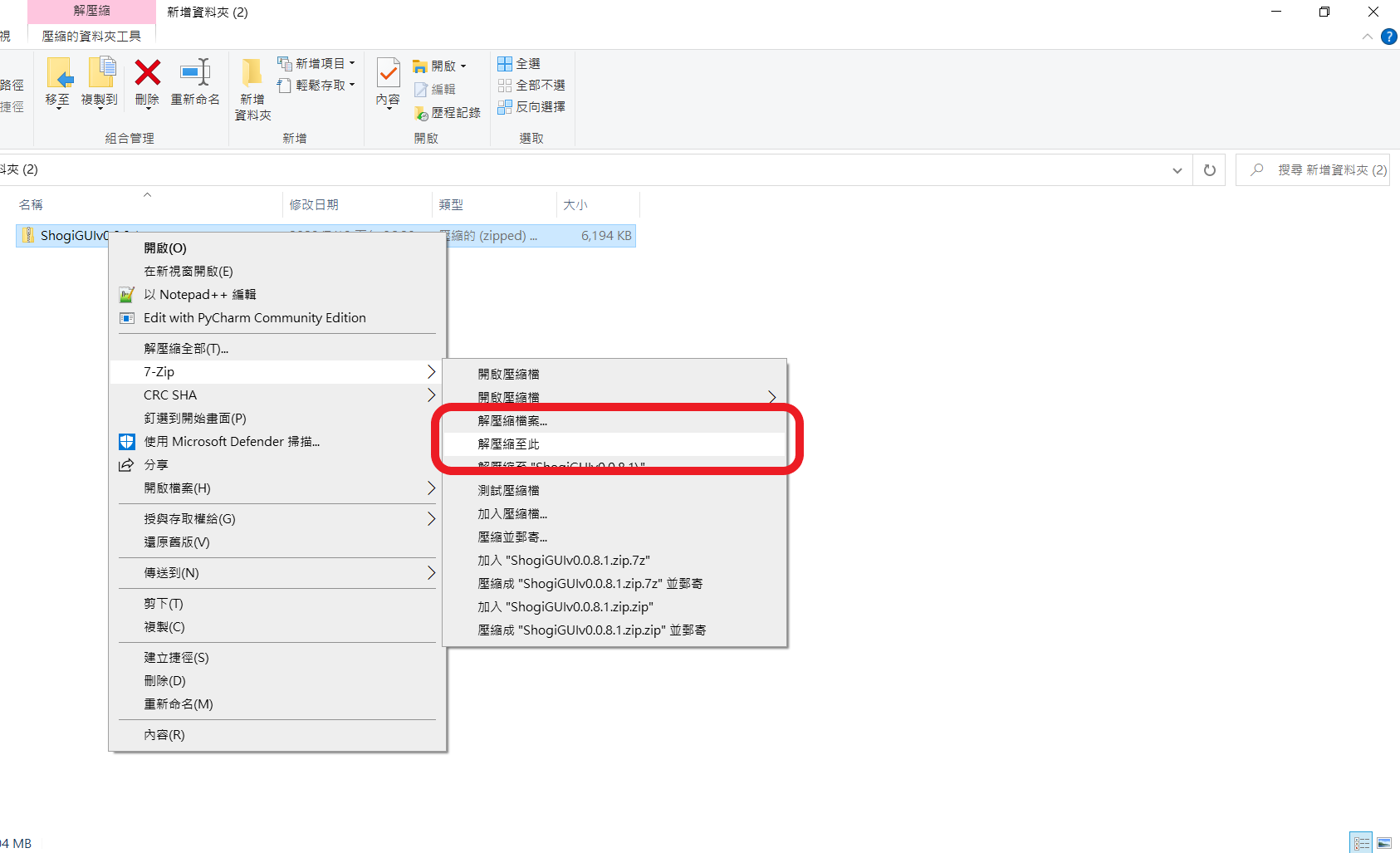
Task: Collapse the ribbon with the chevron
Action: pos(1367,37)
